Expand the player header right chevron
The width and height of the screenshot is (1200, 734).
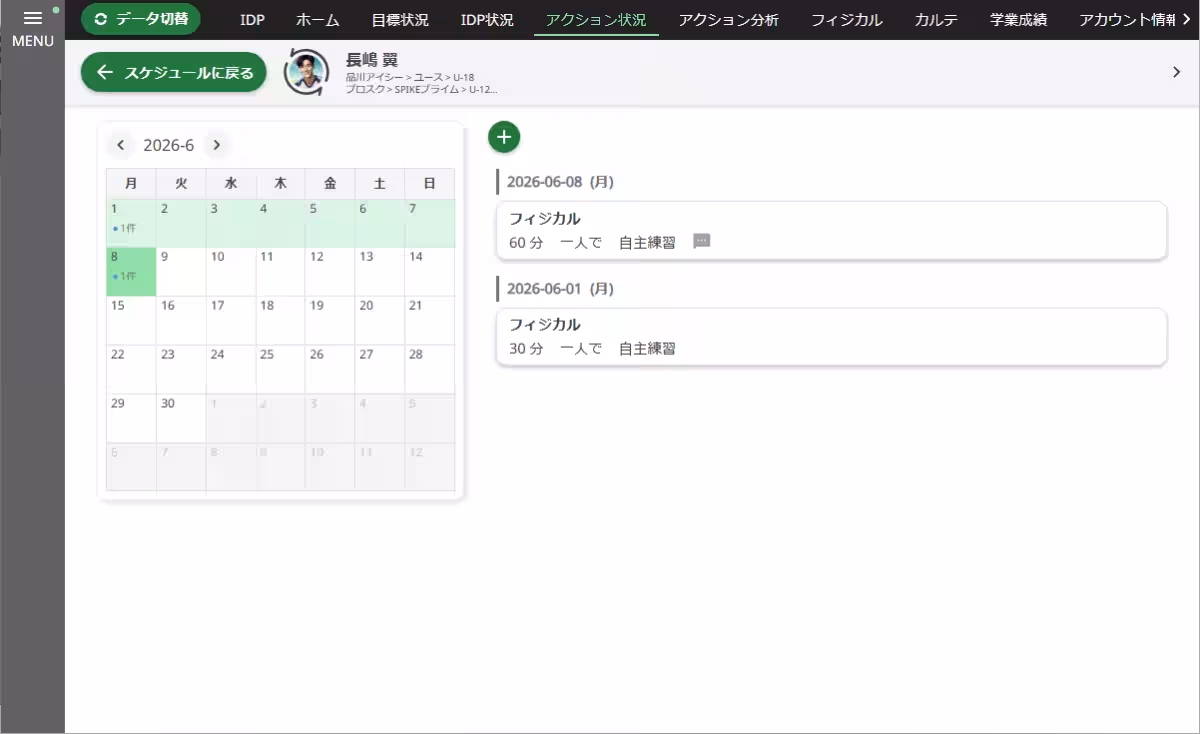(1176, 72)
